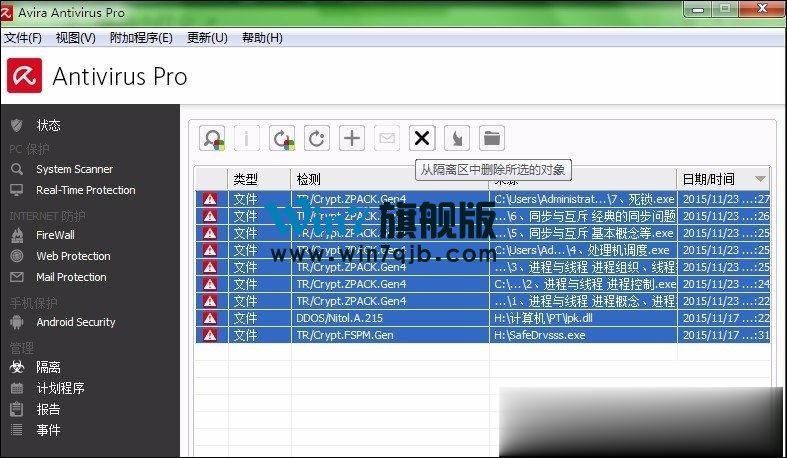Click the Android Security robot icon
Image resolution: width=787 pixels, height=458 pixels.
click(x=17, y=322)
